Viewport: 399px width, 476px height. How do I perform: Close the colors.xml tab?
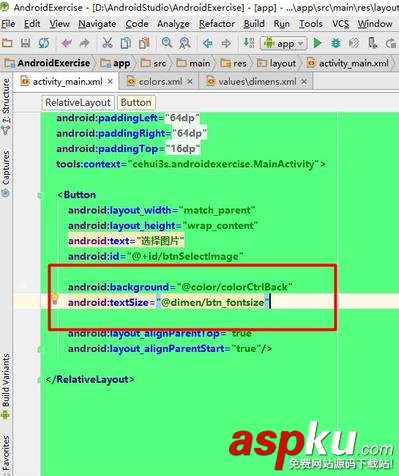tap(190, 81)
